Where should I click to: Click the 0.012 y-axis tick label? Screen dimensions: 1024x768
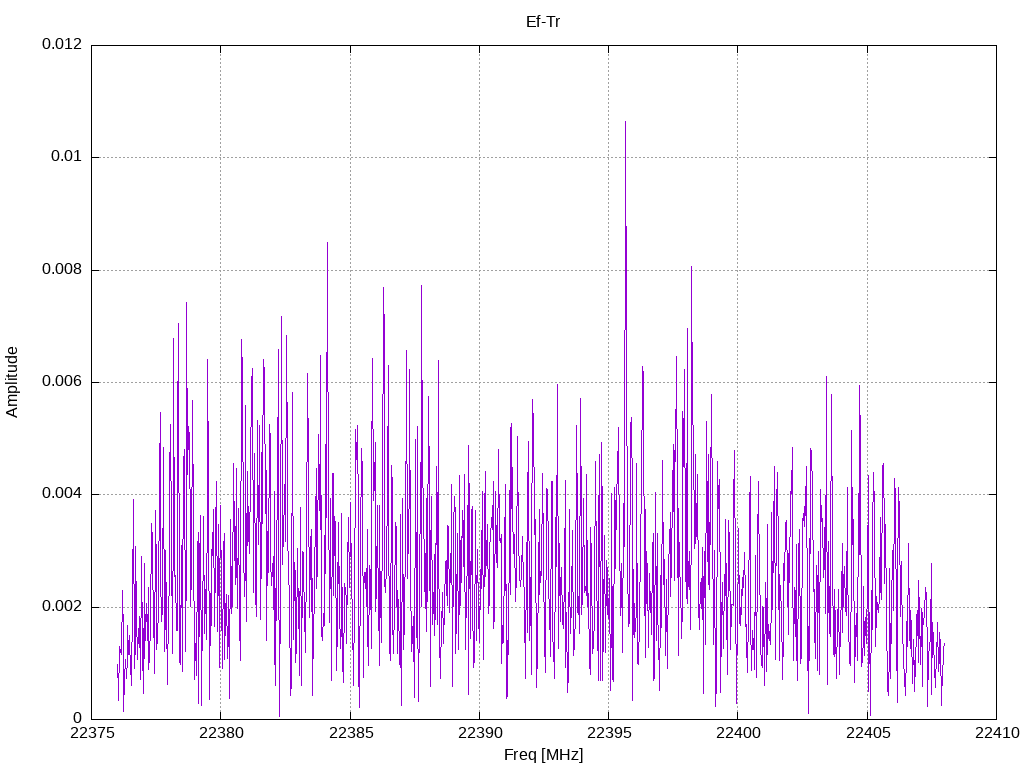tap(62, 44)
